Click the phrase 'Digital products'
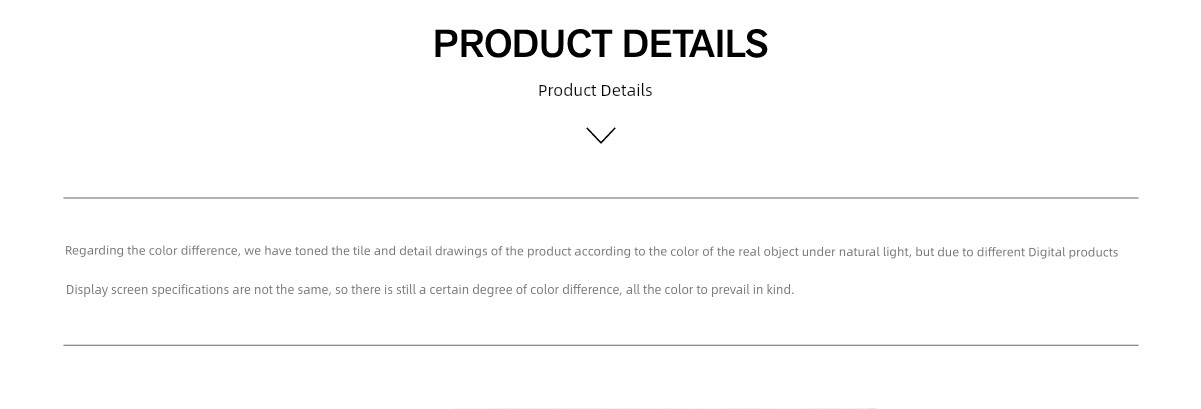The height and width of the screenshot is (409, 1201). pyautogui.click(x=1073, y=252)
